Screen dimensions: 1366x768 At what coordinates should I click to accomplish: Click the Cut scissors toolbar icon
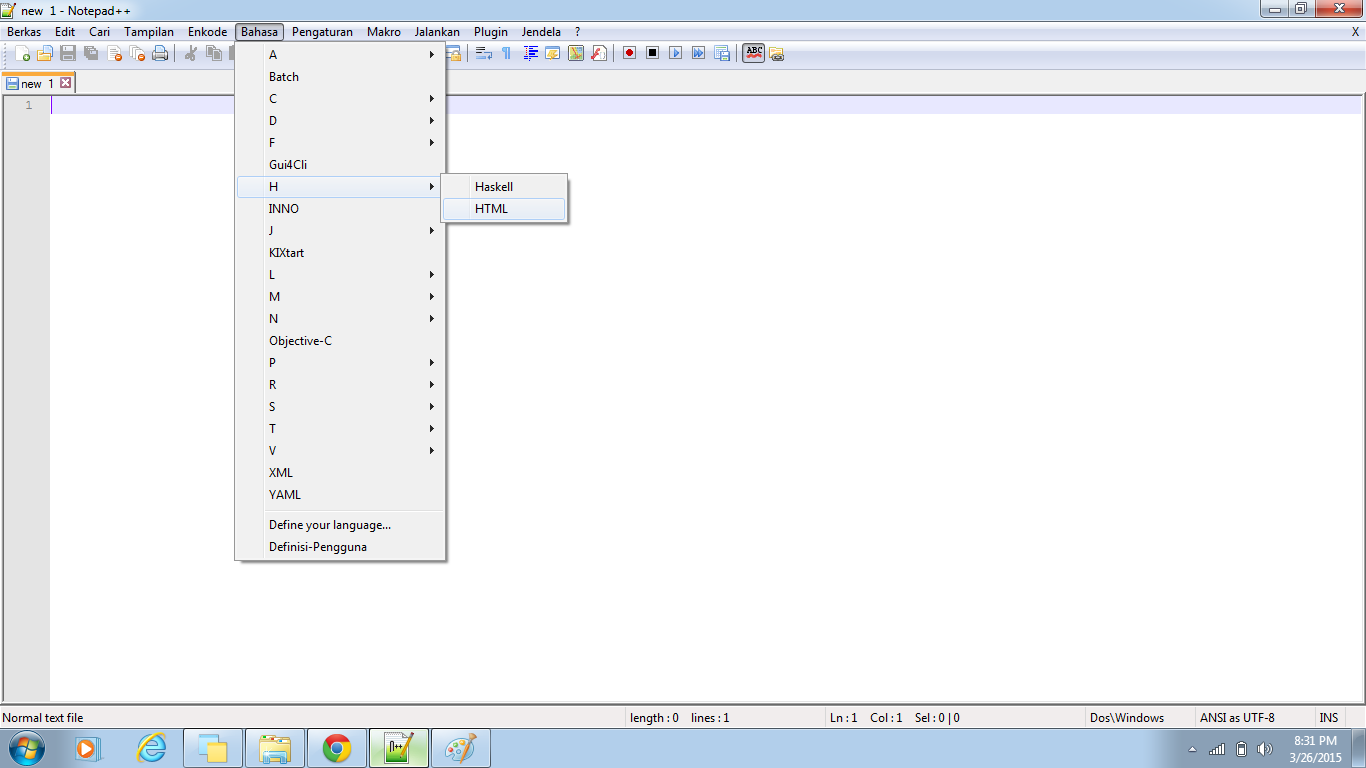190,53
